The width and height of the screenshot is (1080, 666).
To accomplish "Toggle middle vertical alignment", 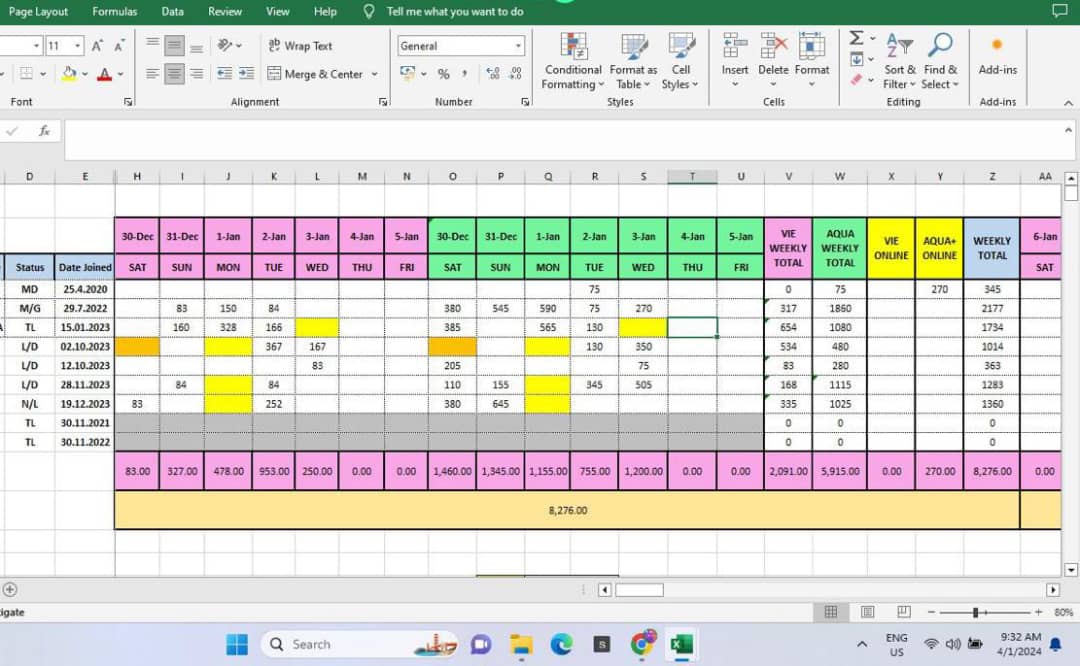I will coord(174,45).
